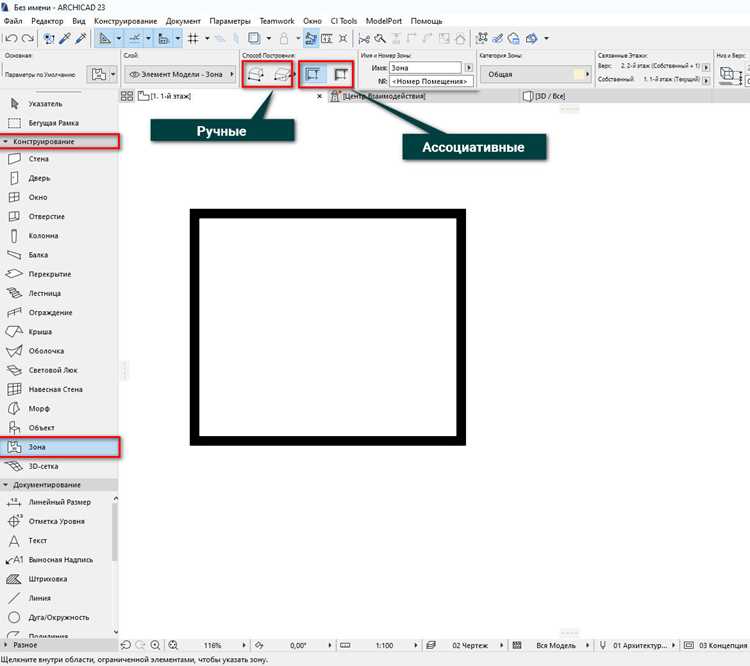Select the Крыша (Roof) tool
Viewport: 750px width, 666px height.
(40, 332)
